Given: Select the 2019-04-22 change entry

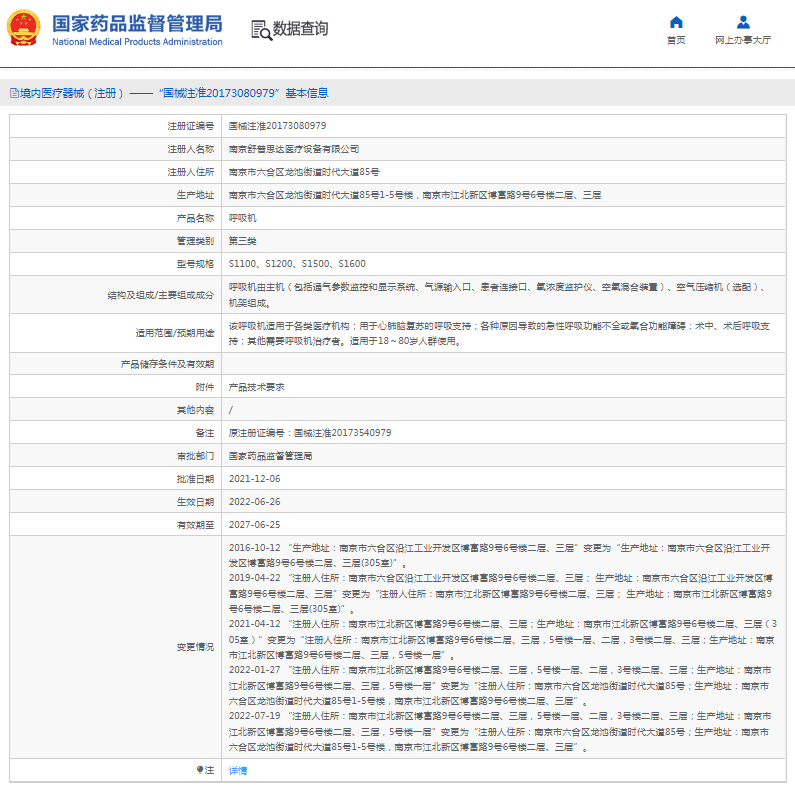Looking at the screenshot, I should tap(500, 593).
